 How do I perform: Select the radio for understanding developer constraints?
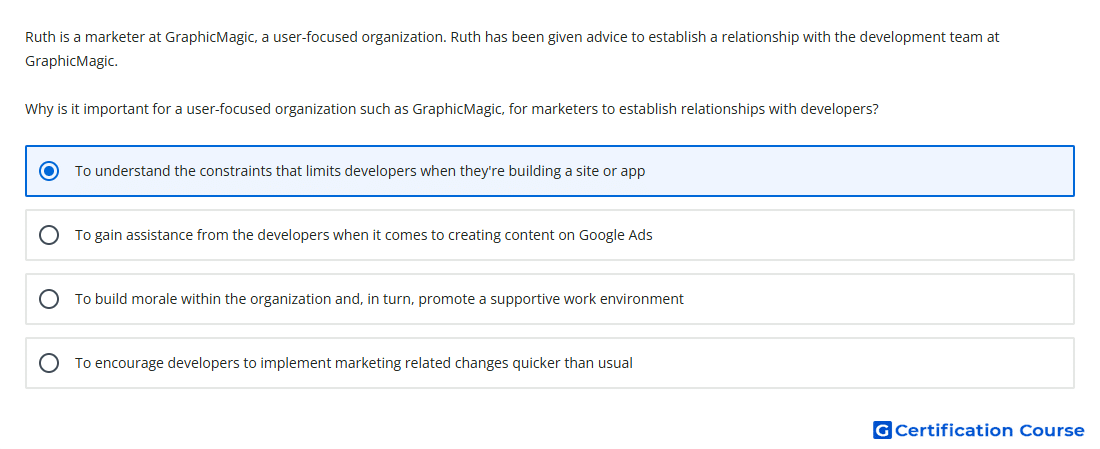click(x=49, y=171)
